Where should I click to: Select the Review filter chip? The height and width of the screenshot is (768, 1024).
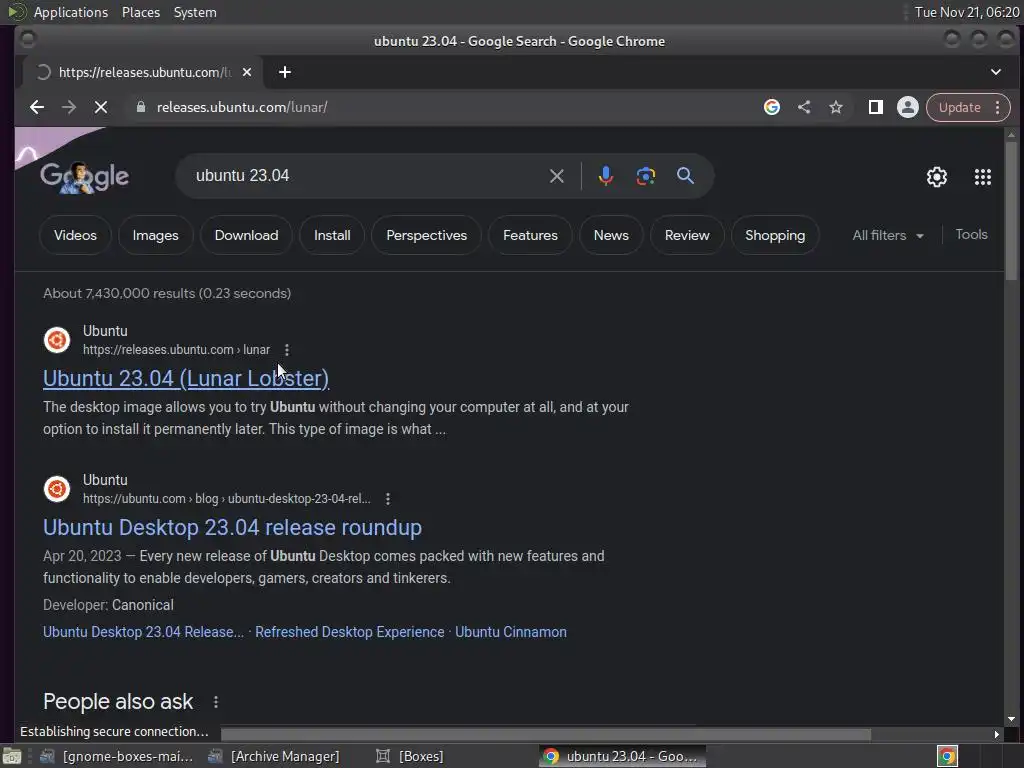click(687, 235)
